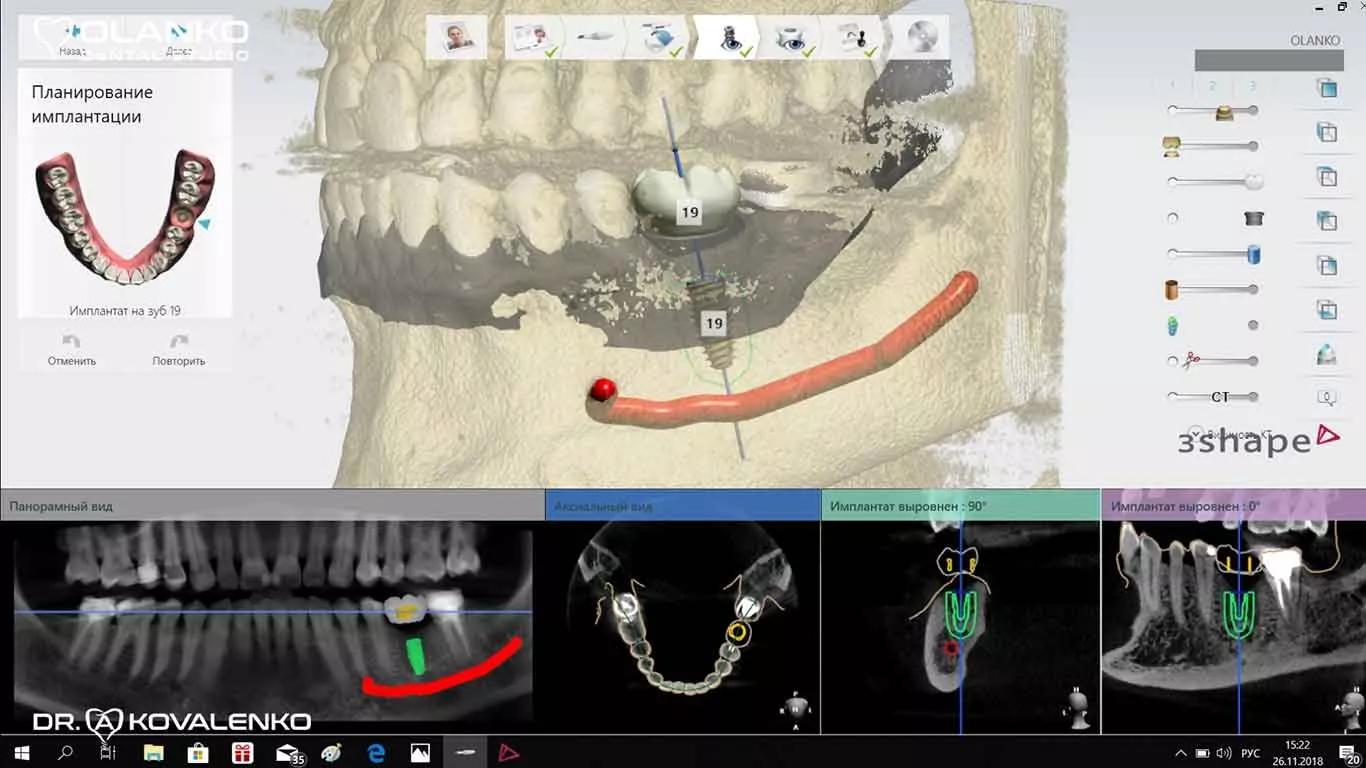Open the OLANKO dropdown header bar
Viewport: 1366px width, 768px height.
point(1270,58)
